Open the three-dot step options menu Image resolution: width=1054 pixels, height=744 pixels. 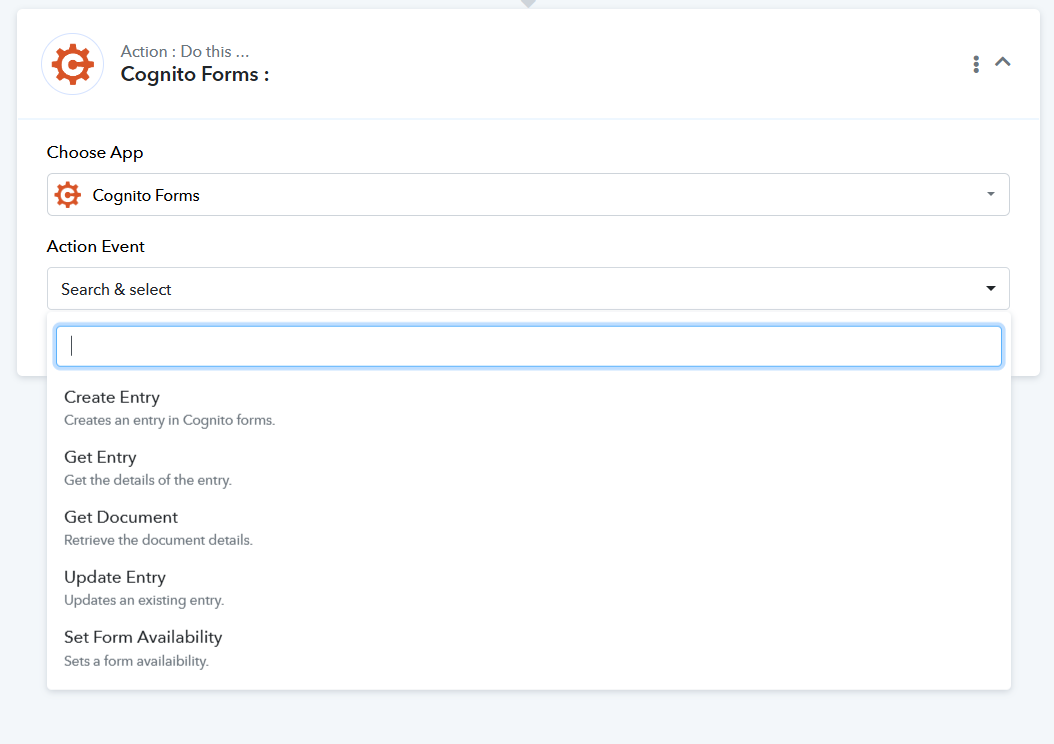[x=976, y=64]
